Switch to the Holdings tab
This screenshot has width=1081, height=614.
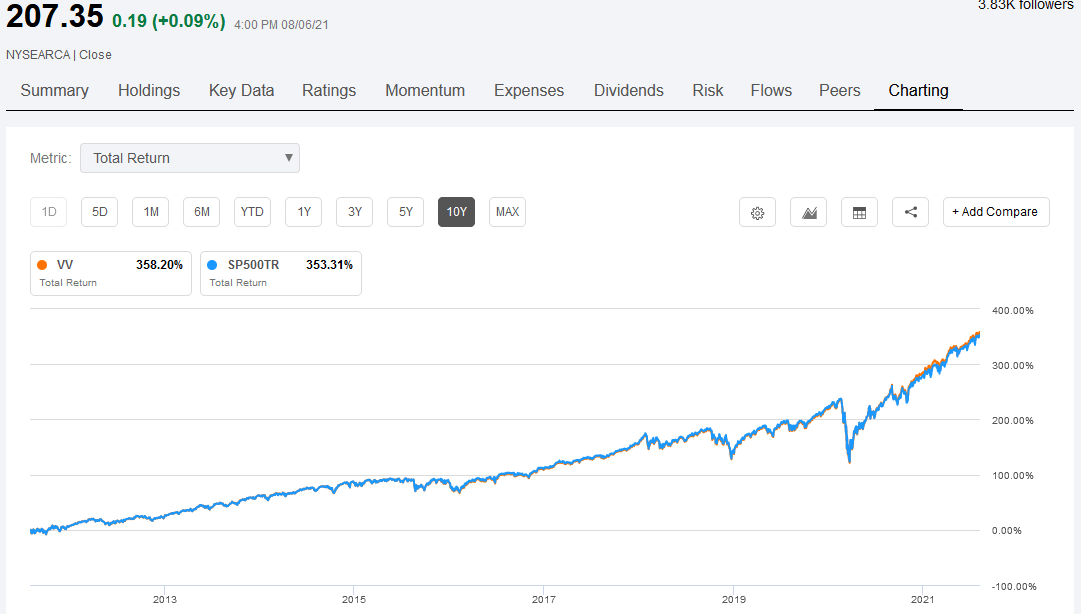[149, 90]
